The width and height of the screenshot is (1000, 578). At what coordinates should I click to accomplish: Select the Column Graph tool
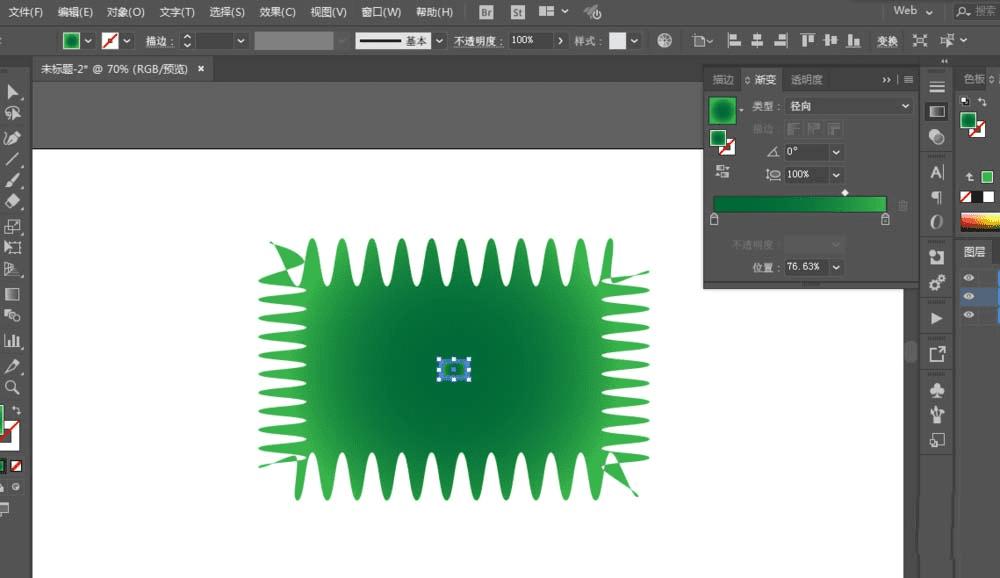click(13, 341)
